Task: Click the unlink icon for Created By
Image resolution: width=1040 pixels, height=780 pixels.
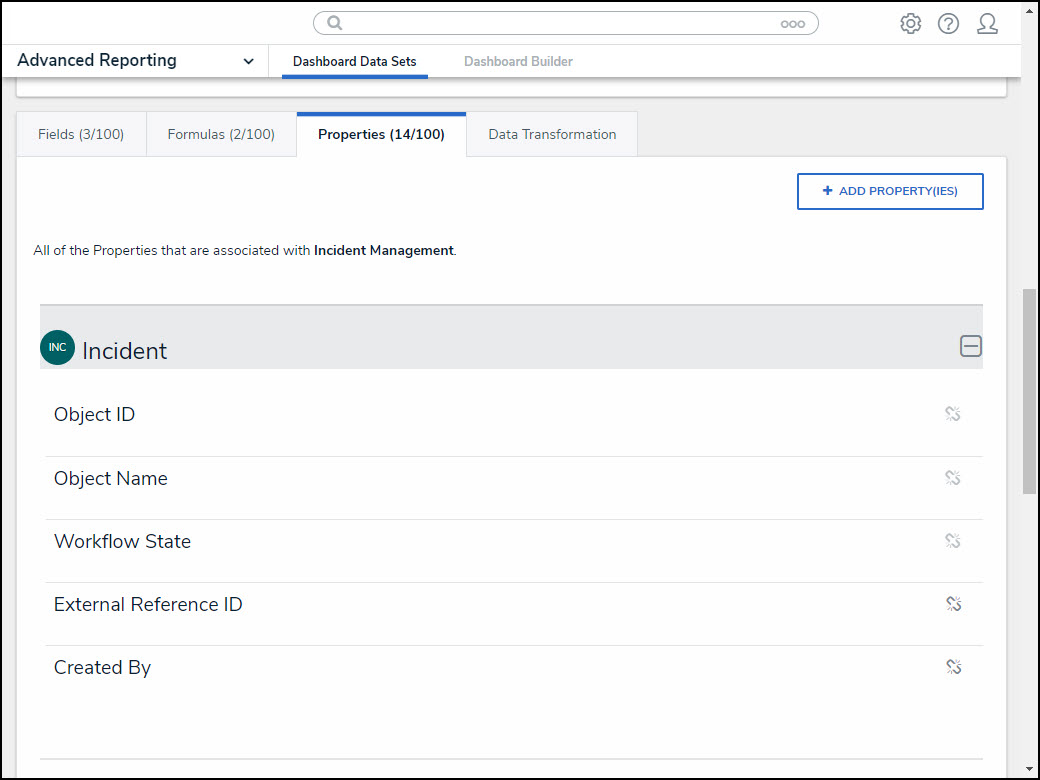Action: [x=952, y=667]
